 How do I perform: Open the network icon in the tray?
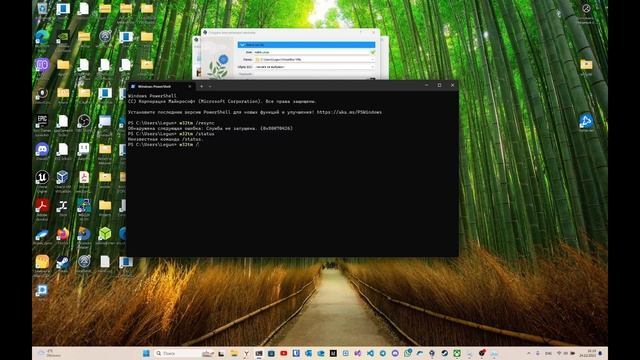coord(559,353)
